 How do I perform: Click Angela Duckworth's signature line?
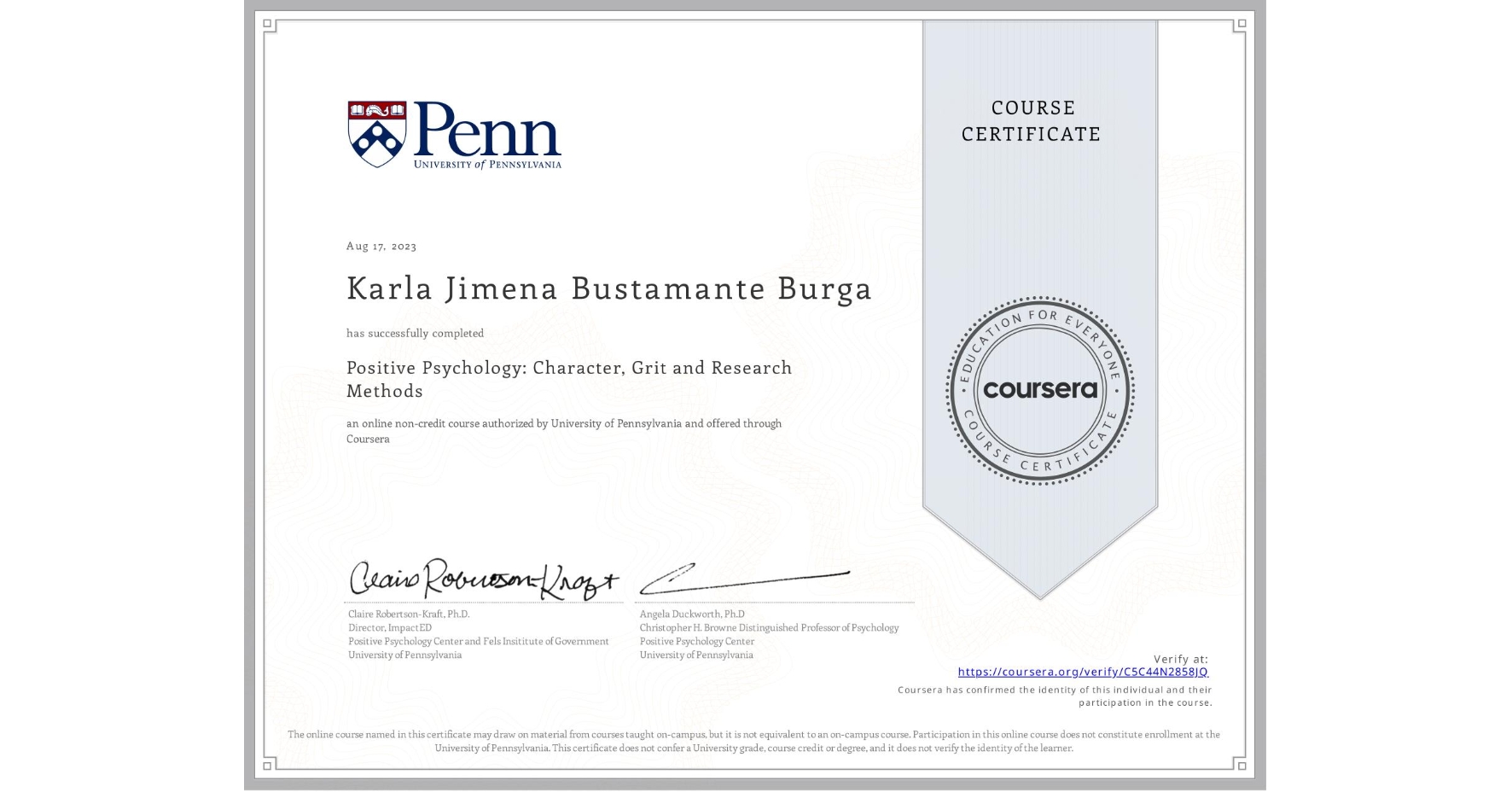745,579
